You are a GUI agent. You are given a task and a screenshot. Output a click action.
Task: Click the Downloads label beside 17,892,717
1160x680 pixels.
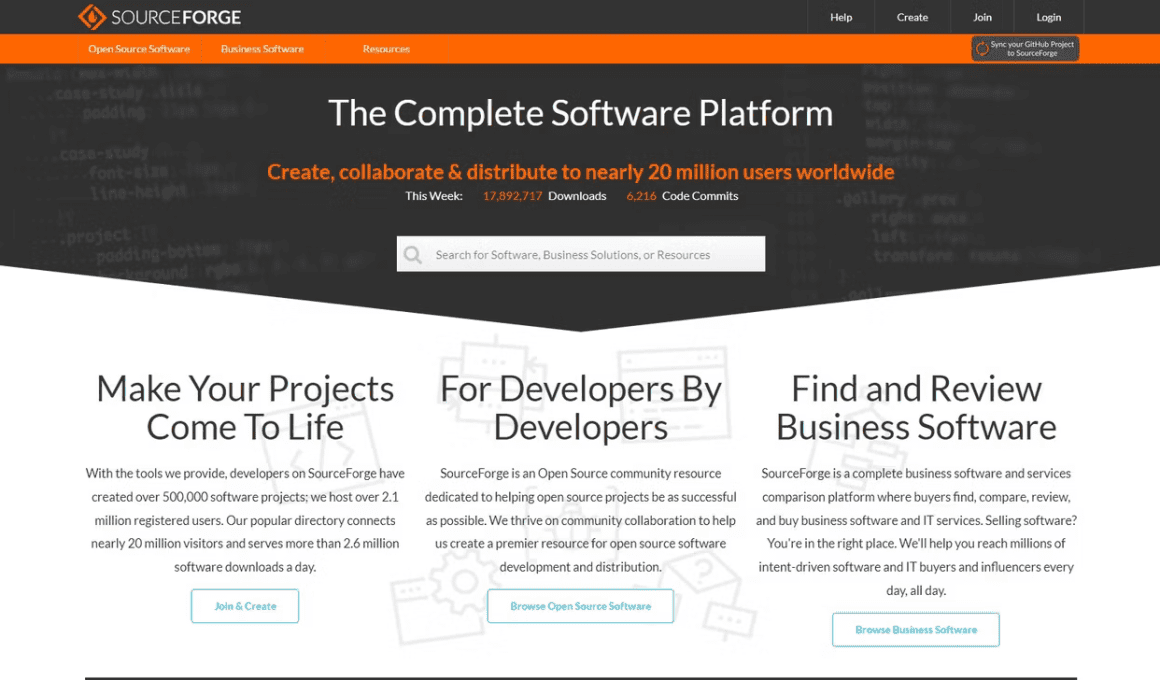[x=577, y=196]
